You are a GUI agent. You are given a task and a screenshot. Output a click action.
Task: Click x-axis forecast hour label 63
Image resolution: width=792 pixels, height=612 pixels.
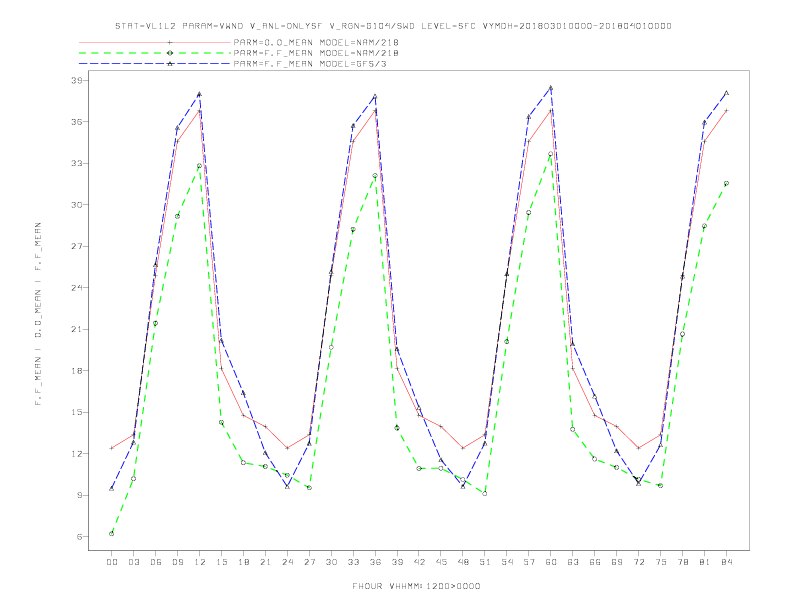[573, 562]
